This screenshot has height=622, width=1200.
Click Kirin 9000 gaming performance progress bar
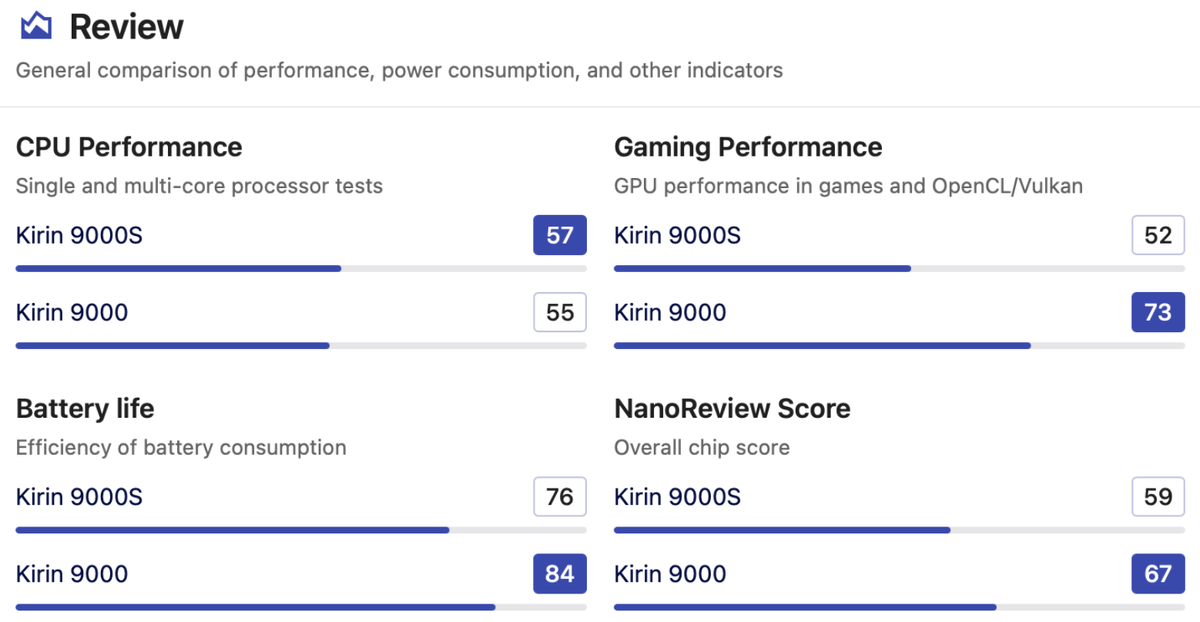(899, 346)
